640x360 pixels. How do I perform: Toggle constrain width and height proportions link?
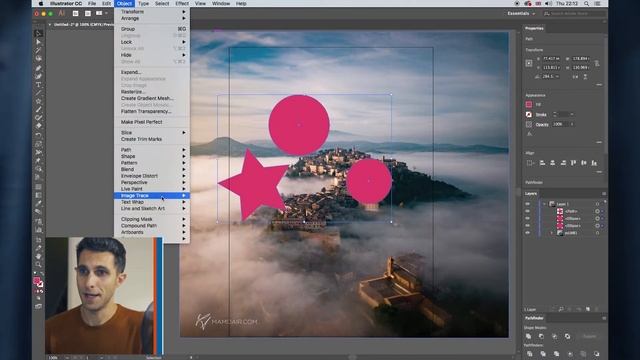tap(597, 63)
